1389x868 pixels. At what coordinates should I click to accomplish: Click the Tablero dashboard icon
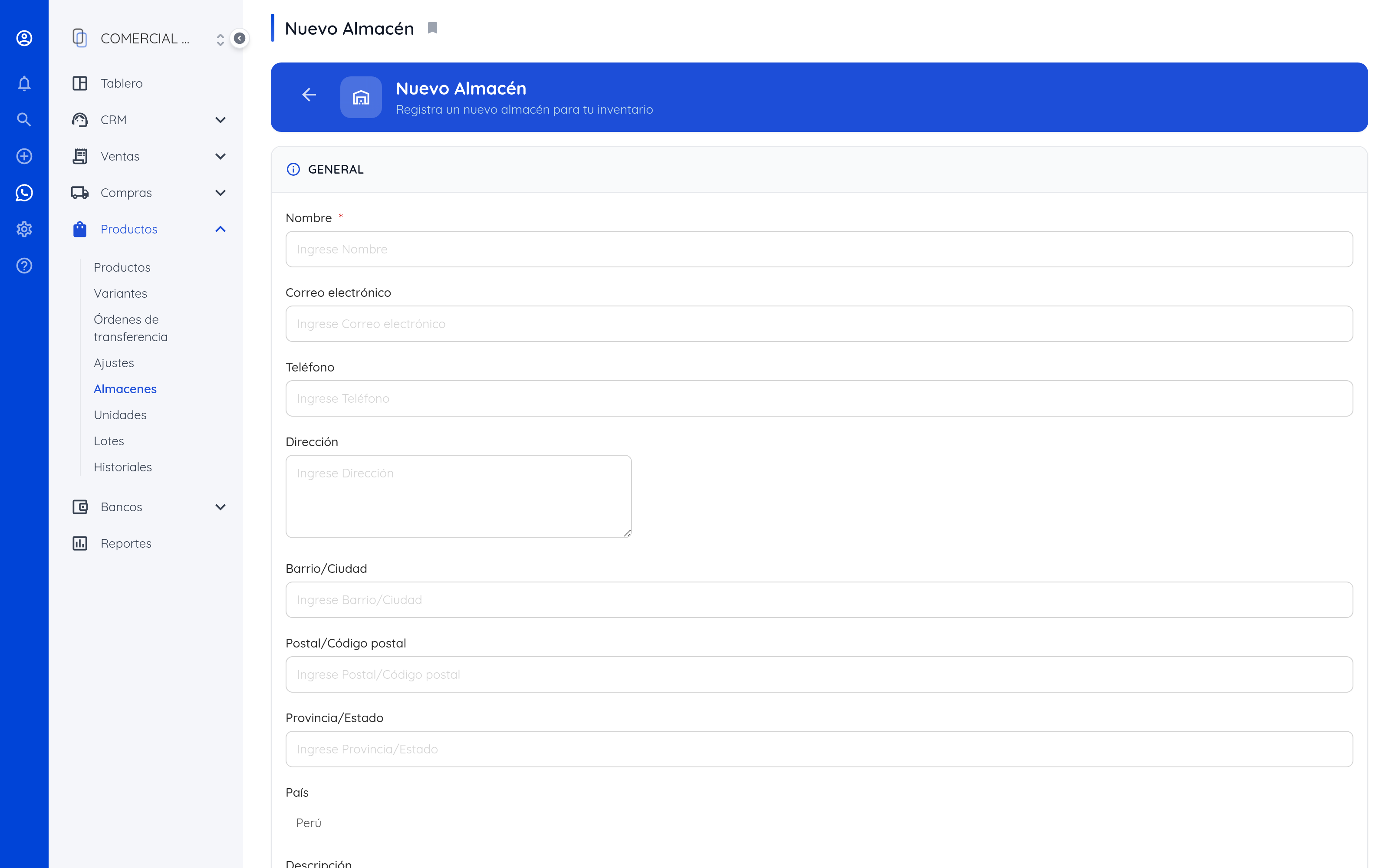(x=80, y=83)
